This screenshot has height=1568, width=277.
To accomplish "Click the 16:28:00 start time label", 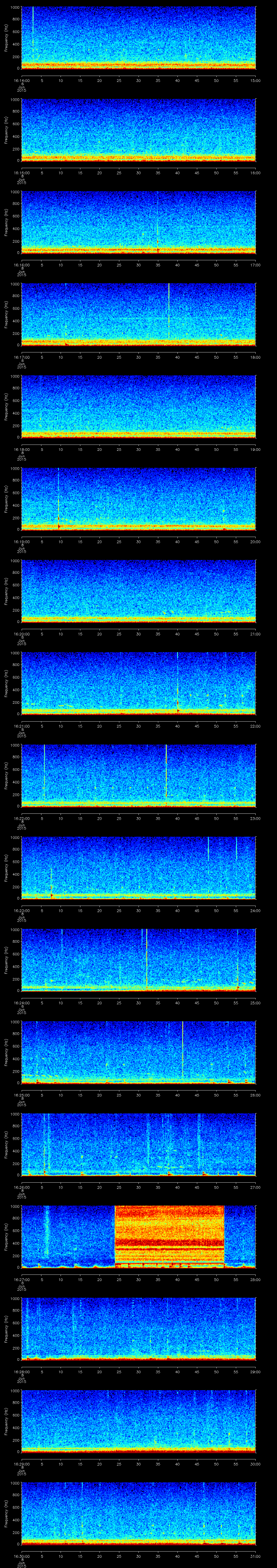I will pos(21,1372).
